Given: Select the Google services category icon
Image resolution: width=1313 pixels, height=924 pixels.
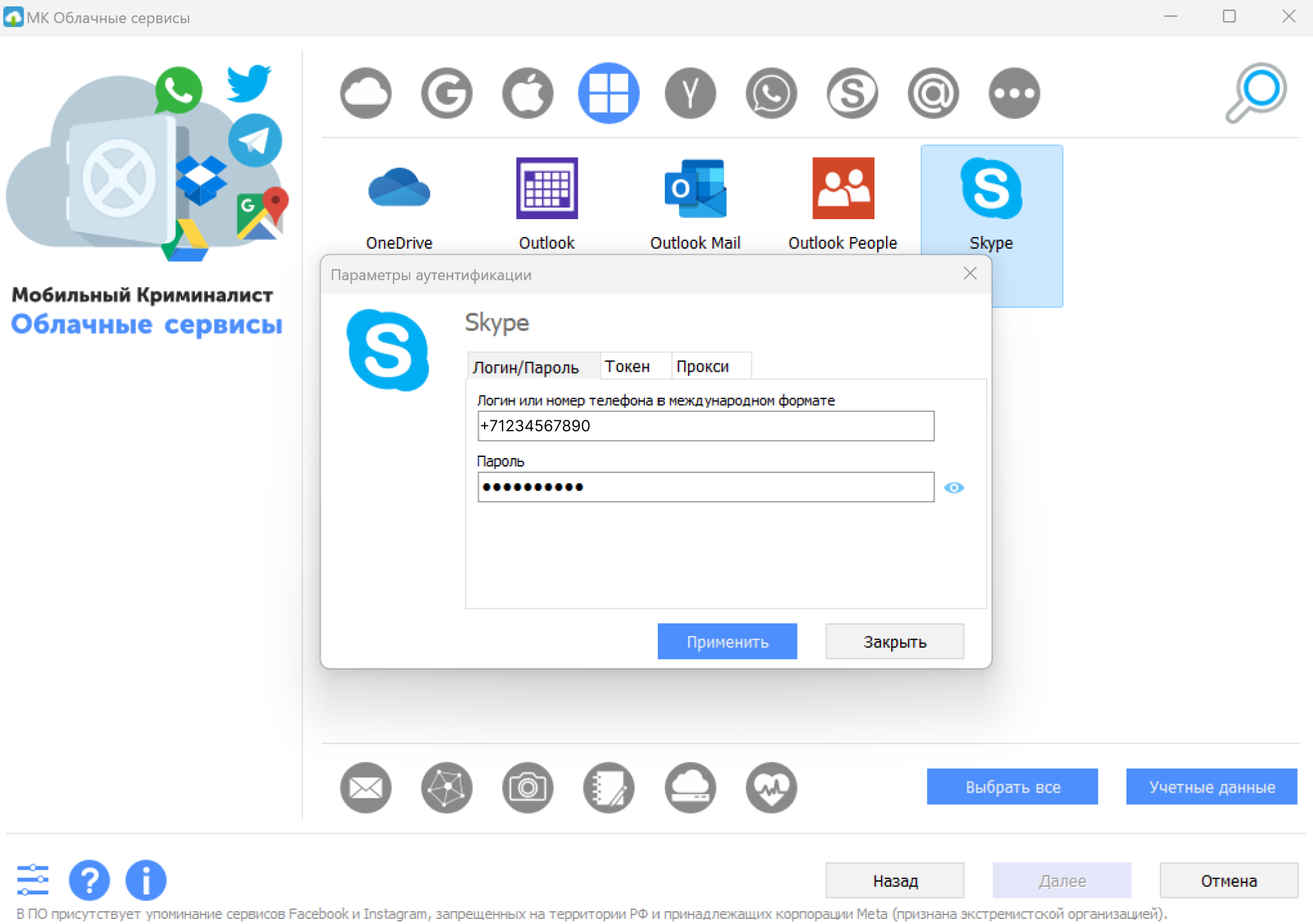Looking at the screenshot, I should (447, 94).
